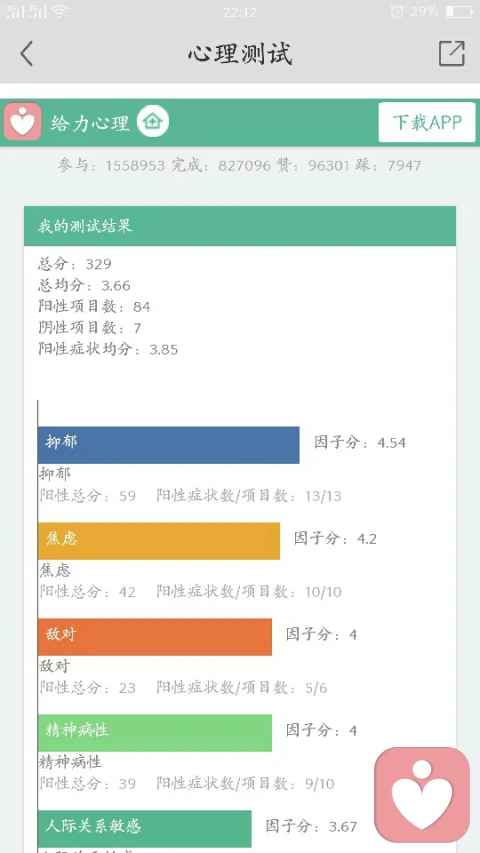Tap the 心理测试 page title

point(240,54)
